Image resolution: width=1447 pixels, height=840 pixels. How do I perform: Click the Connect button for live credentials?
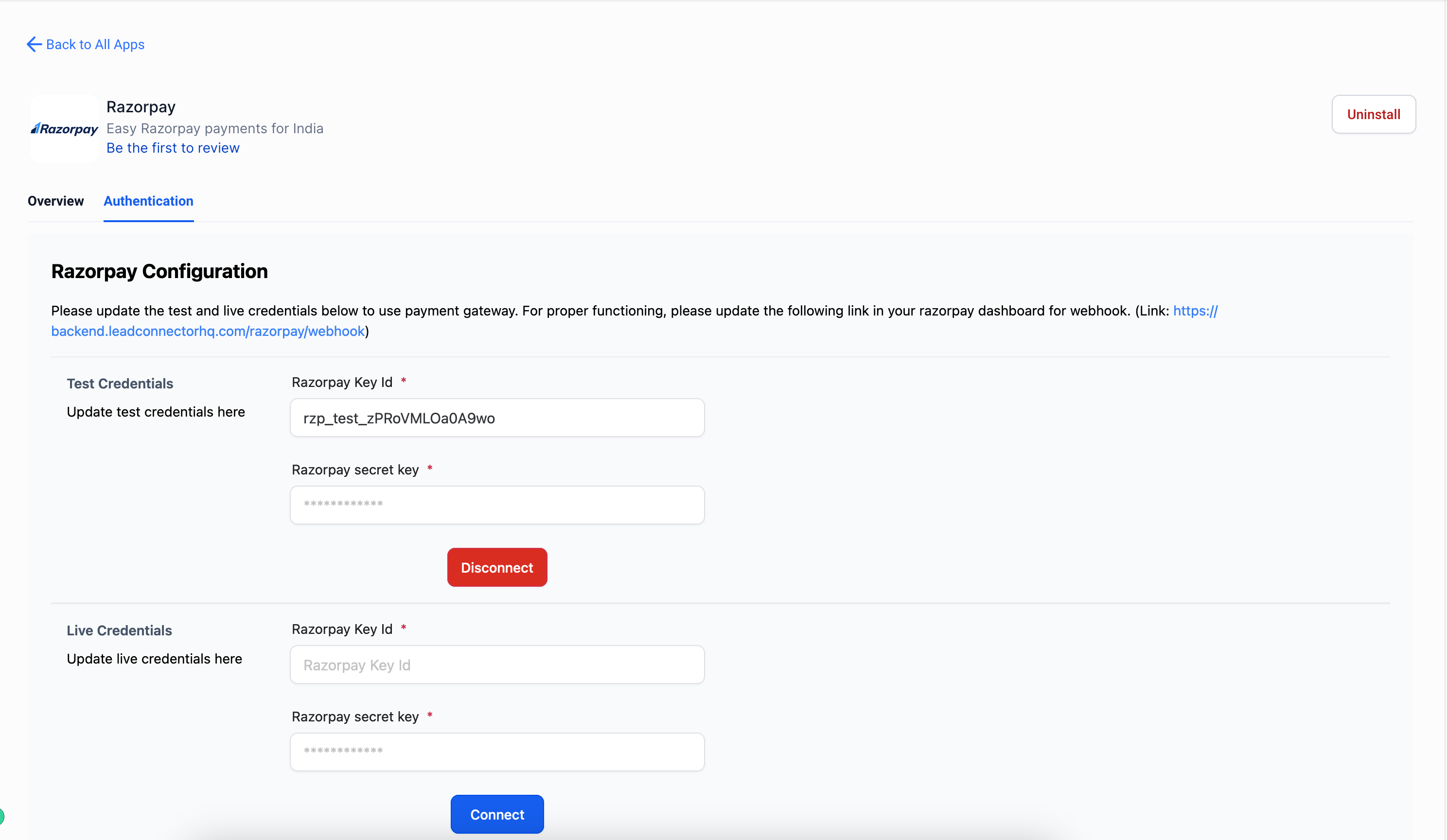coord(497,814)
